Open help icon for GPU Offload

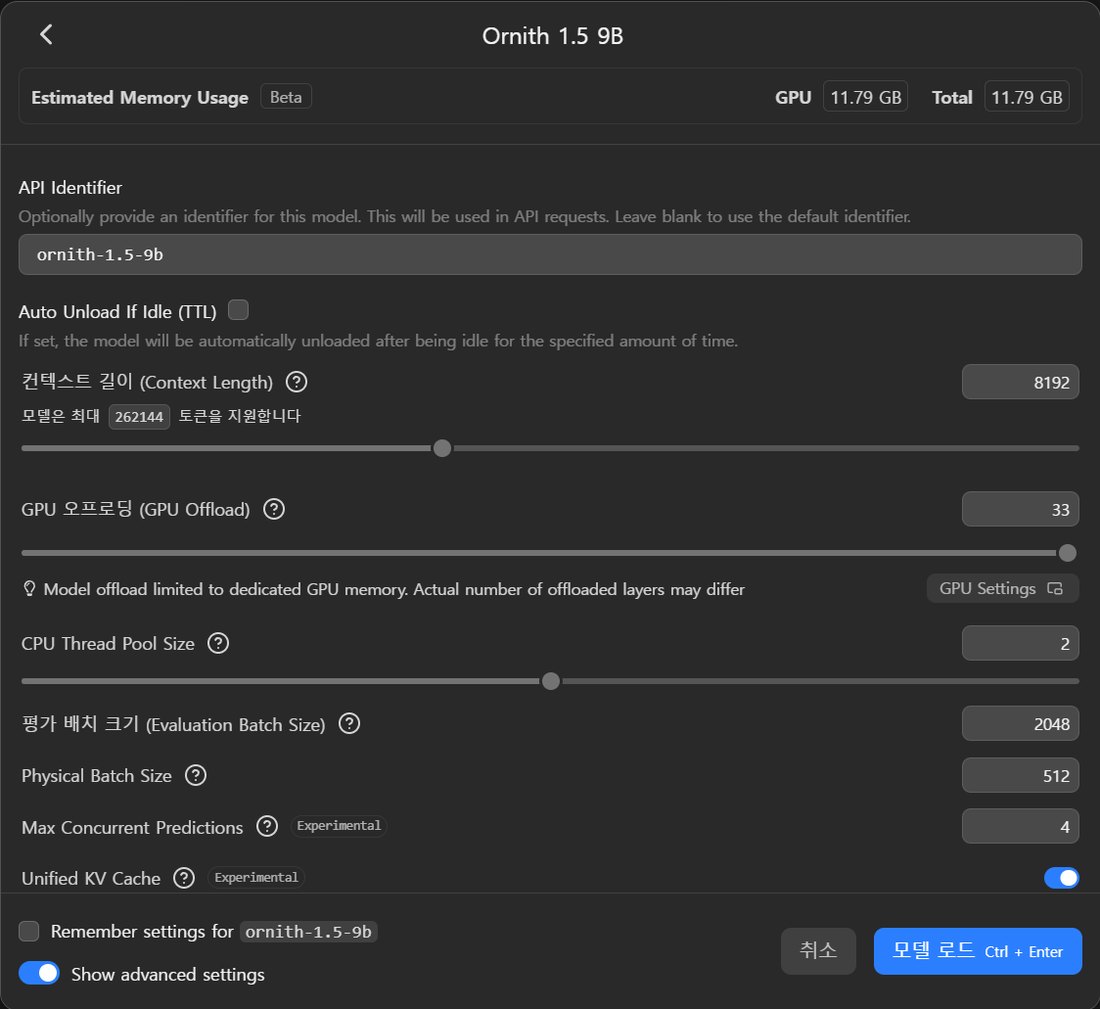point(274,509)
